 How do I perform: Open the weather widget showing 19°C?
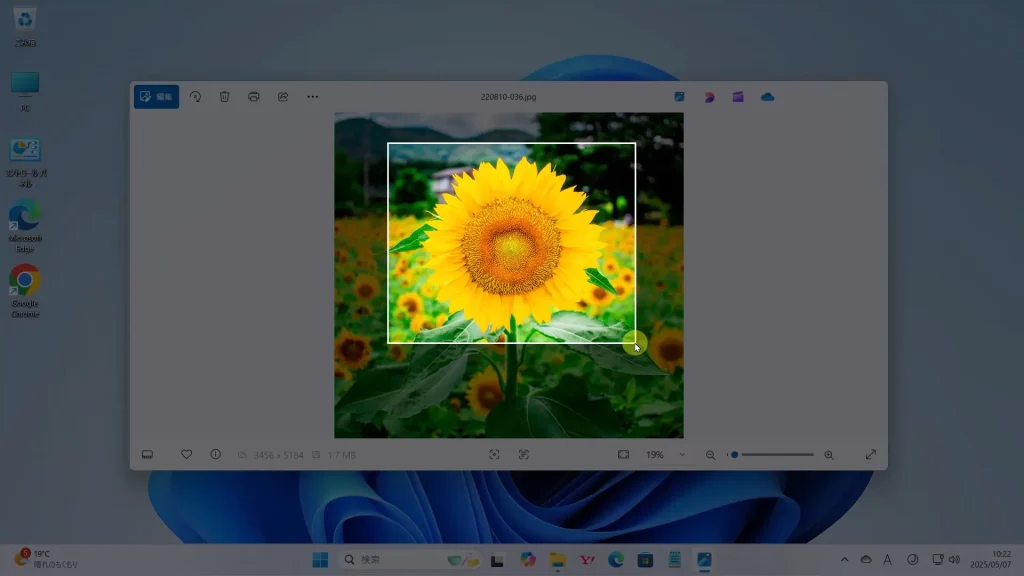[47, 559]
